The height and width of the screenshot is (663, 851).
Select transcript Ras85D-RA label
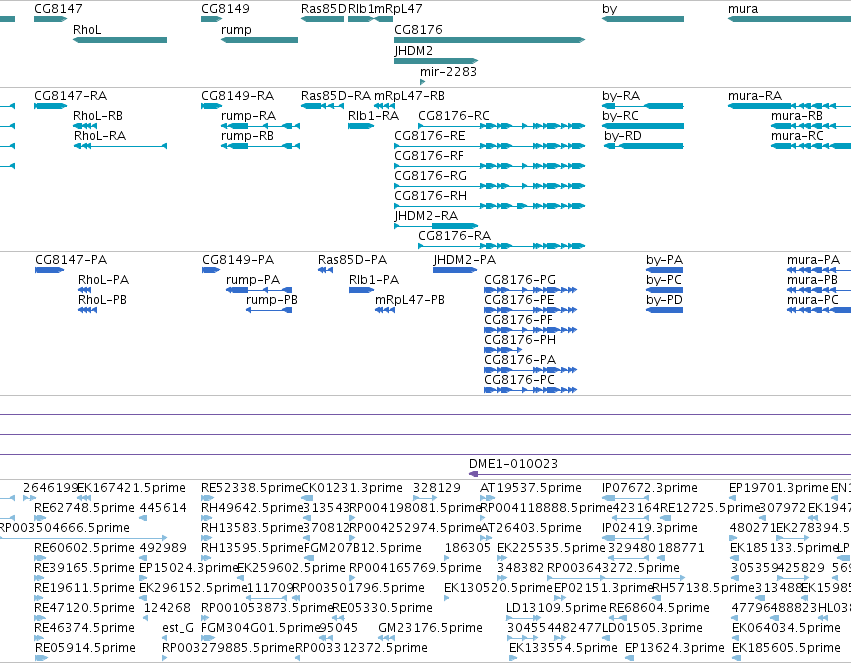tap(335, 96)
